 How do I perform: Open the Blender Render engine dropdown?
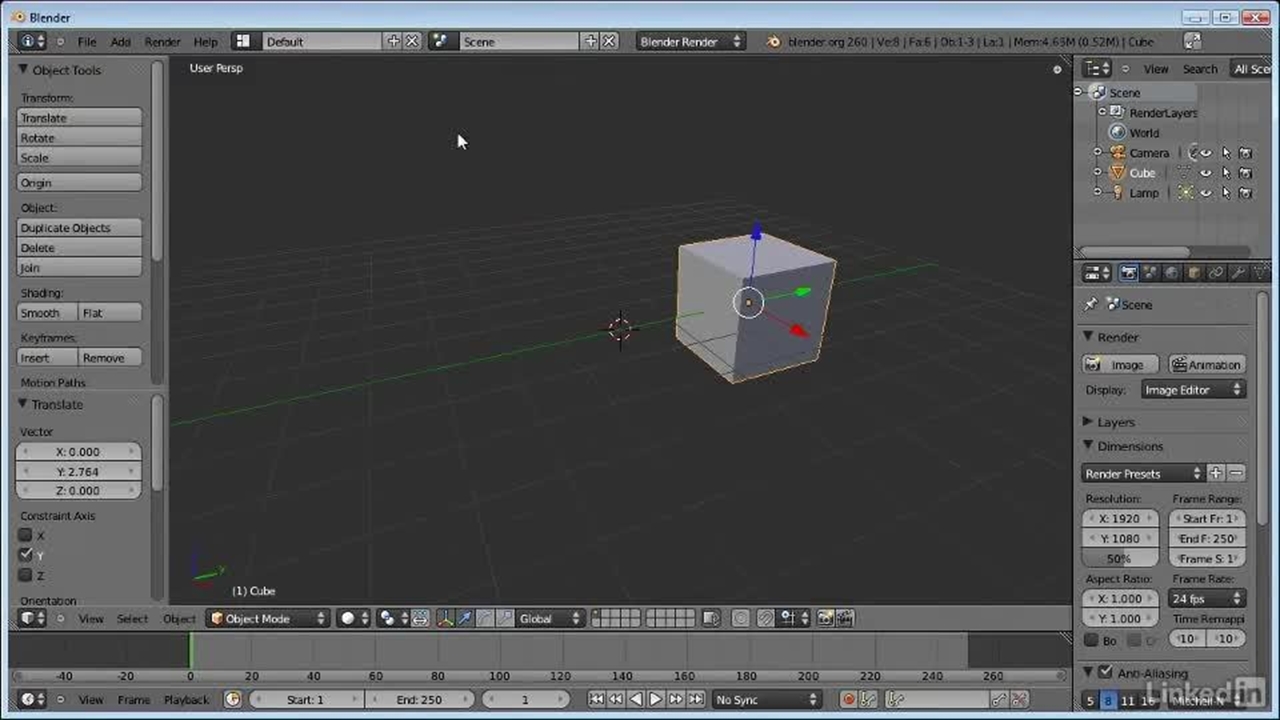pos(690,42)
